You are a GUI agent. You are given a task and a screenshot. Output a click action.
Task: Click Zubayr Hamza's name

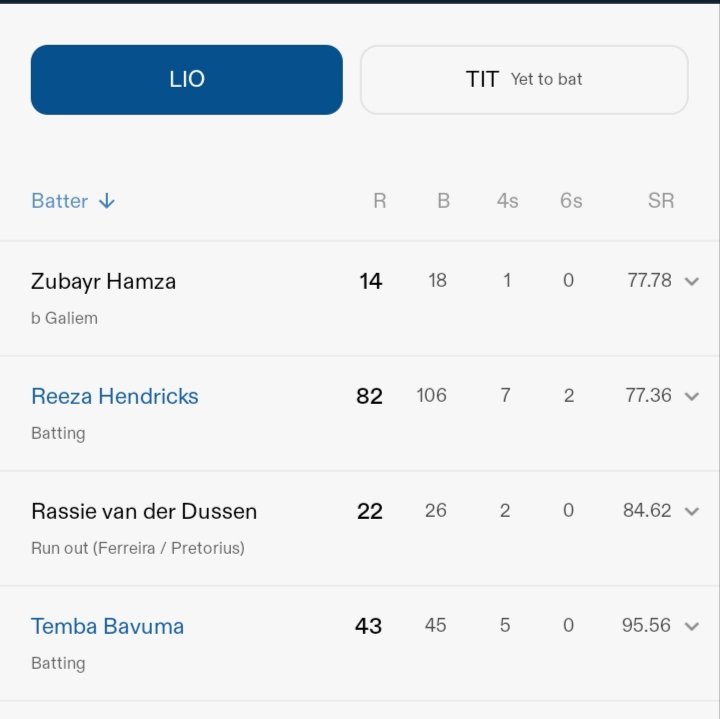click(104, 281)
